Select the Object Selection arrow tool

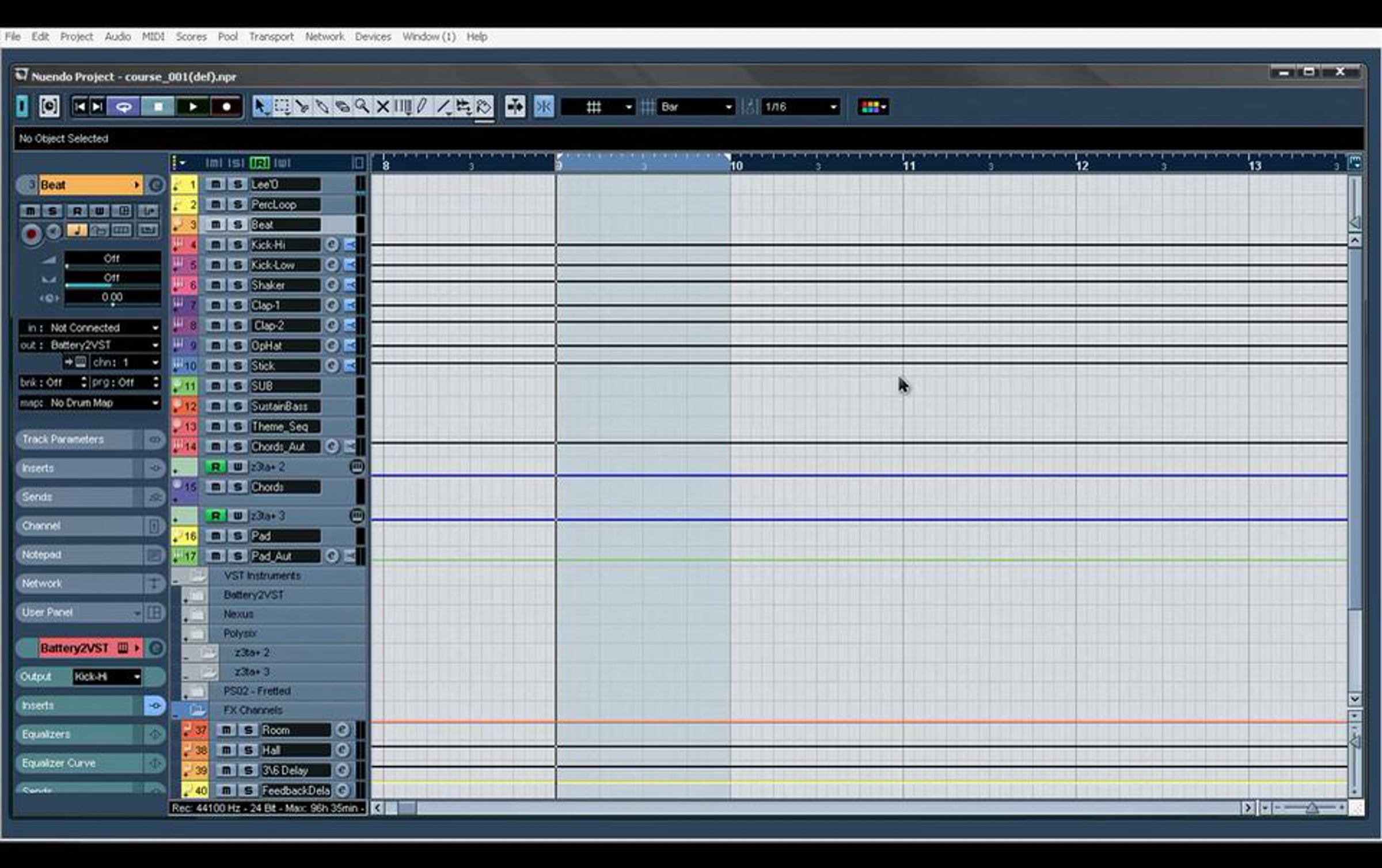tap(262, 106)
